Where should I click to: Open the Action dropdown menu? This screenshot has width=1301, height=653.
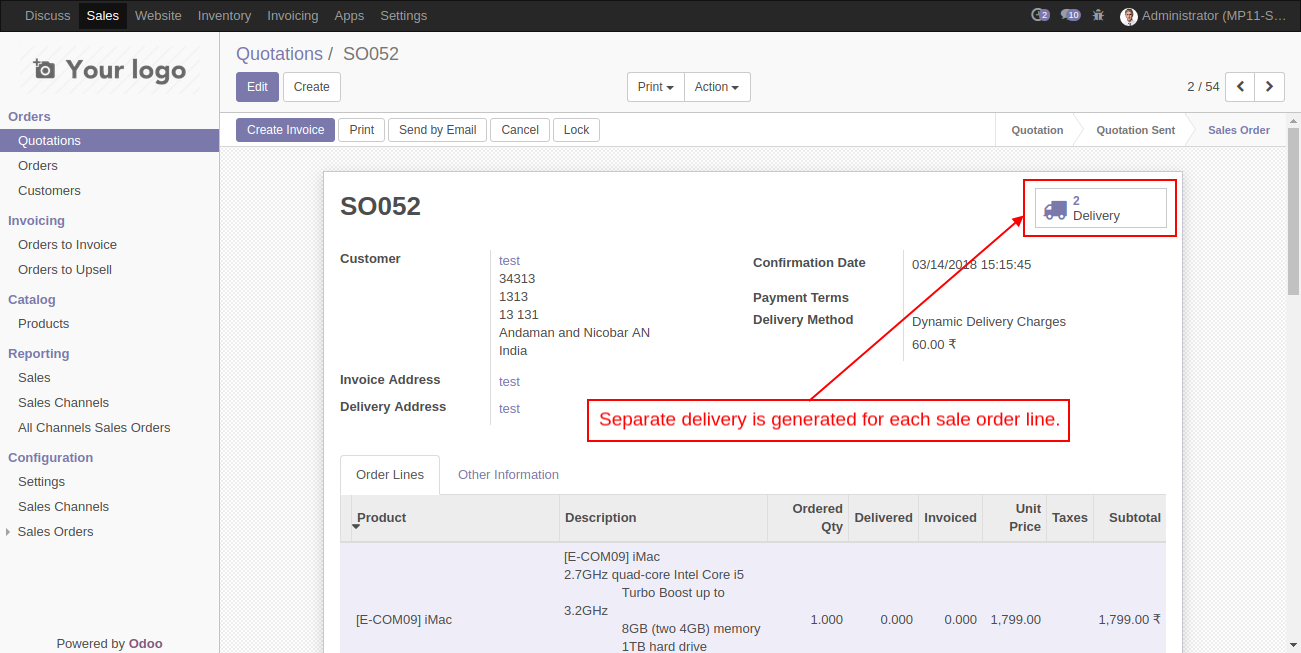coord(717,87)
